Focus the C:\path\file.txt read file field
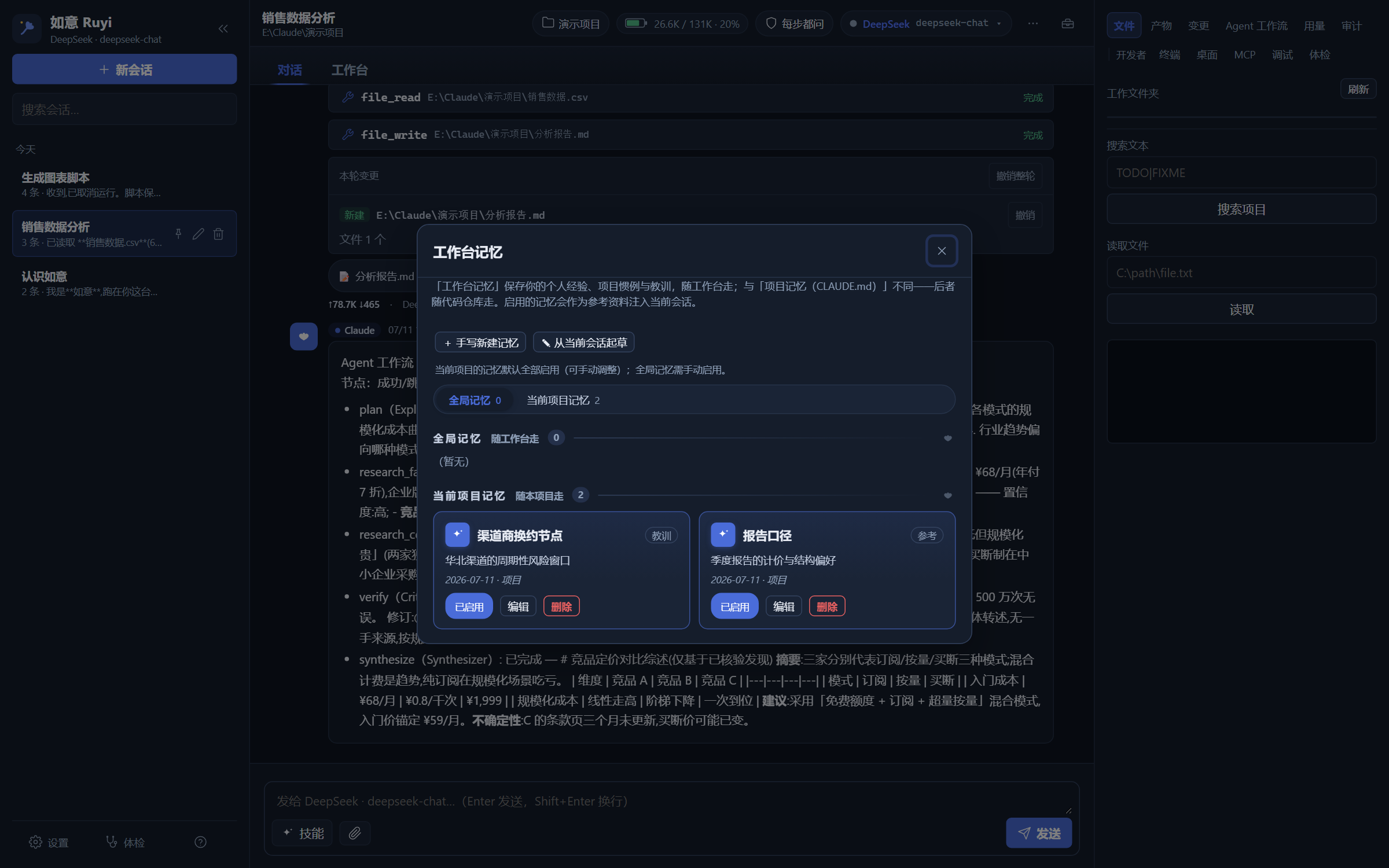This screenshot has width=1389, height=868. coord(1241,273)
